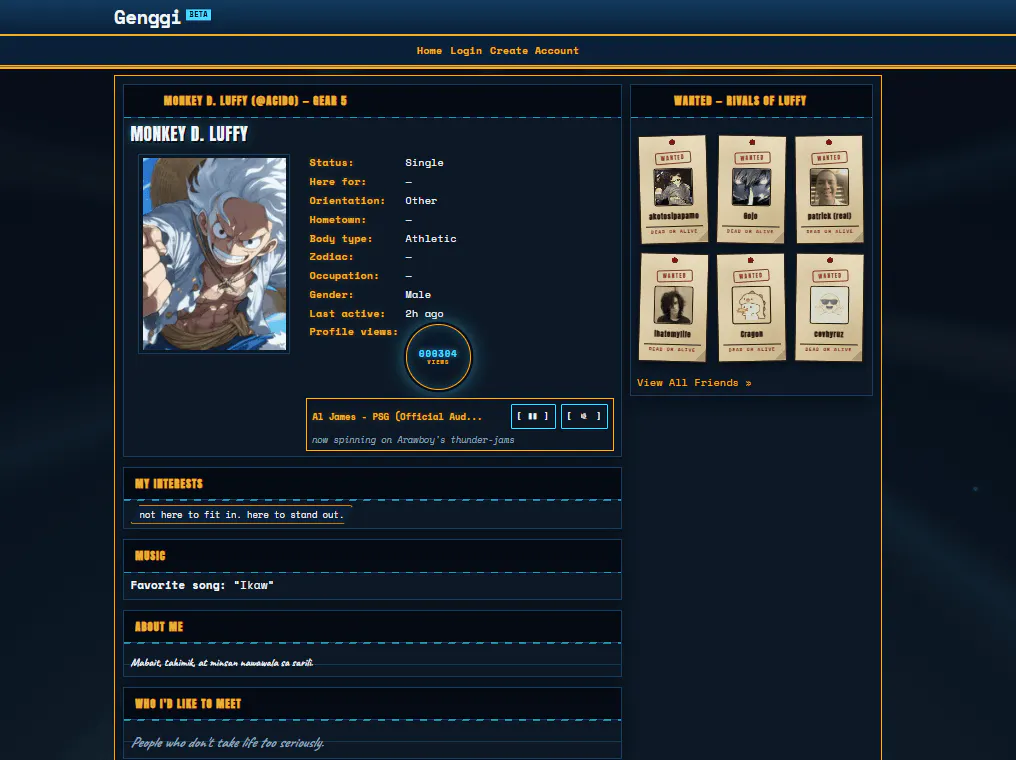Open Cragon's wanted poster

click(751, 307)
